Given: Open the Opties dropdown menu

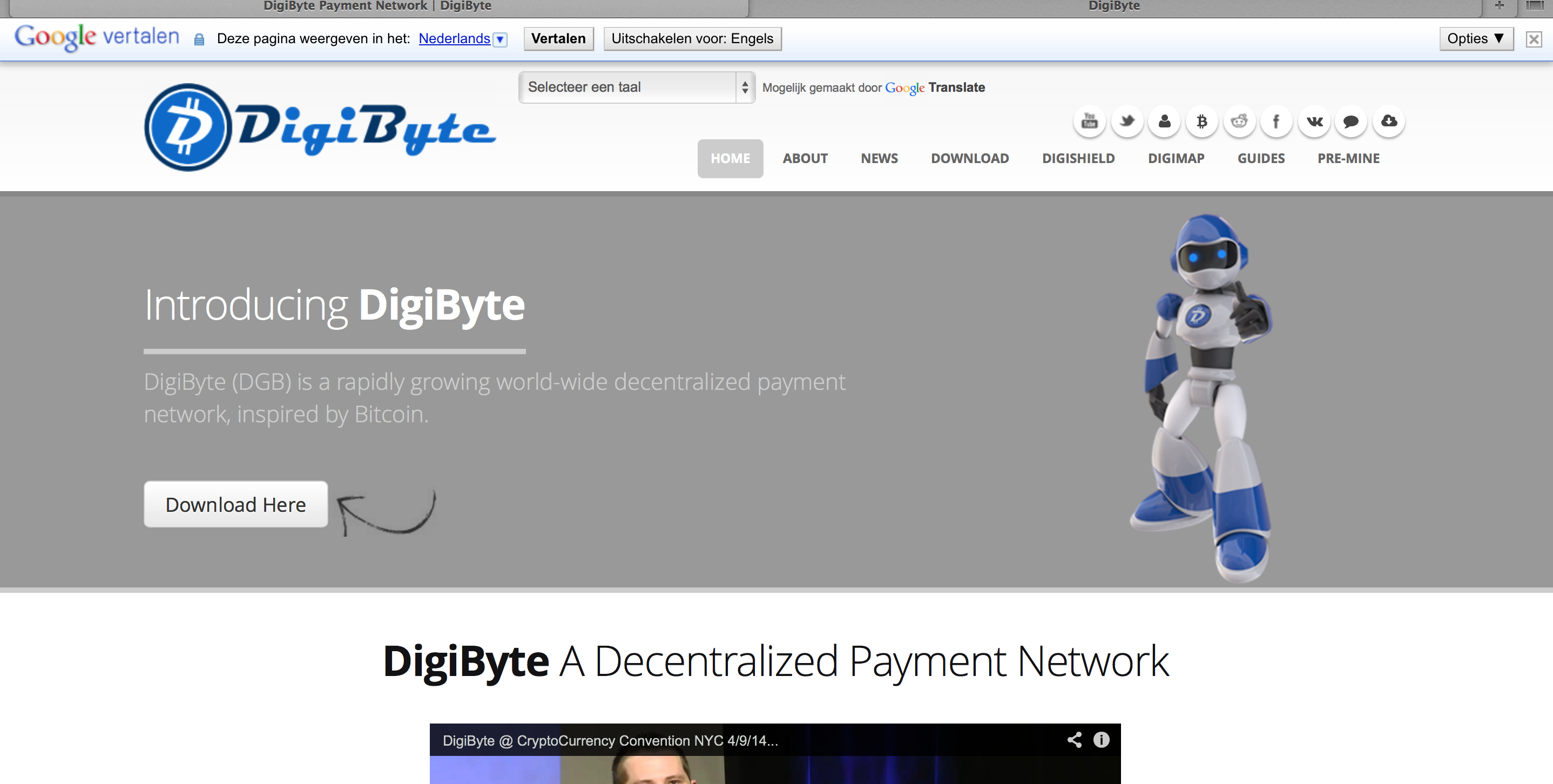Looking at the screenshot, I should tap(1476, 38).
